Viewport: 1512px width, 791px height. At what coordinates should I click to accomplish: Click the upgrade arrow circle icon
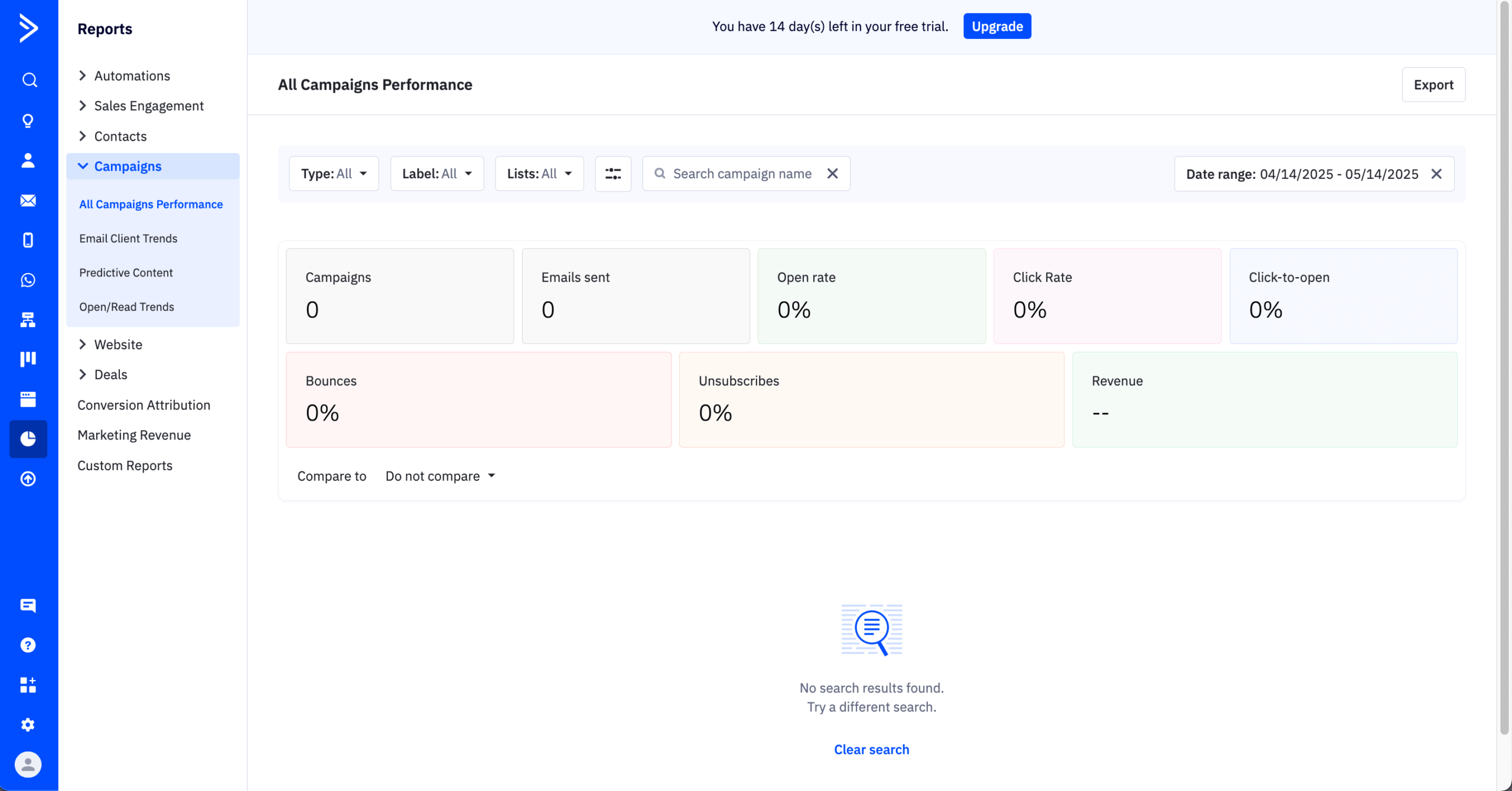pyautogui.click(x=28, y=478)
